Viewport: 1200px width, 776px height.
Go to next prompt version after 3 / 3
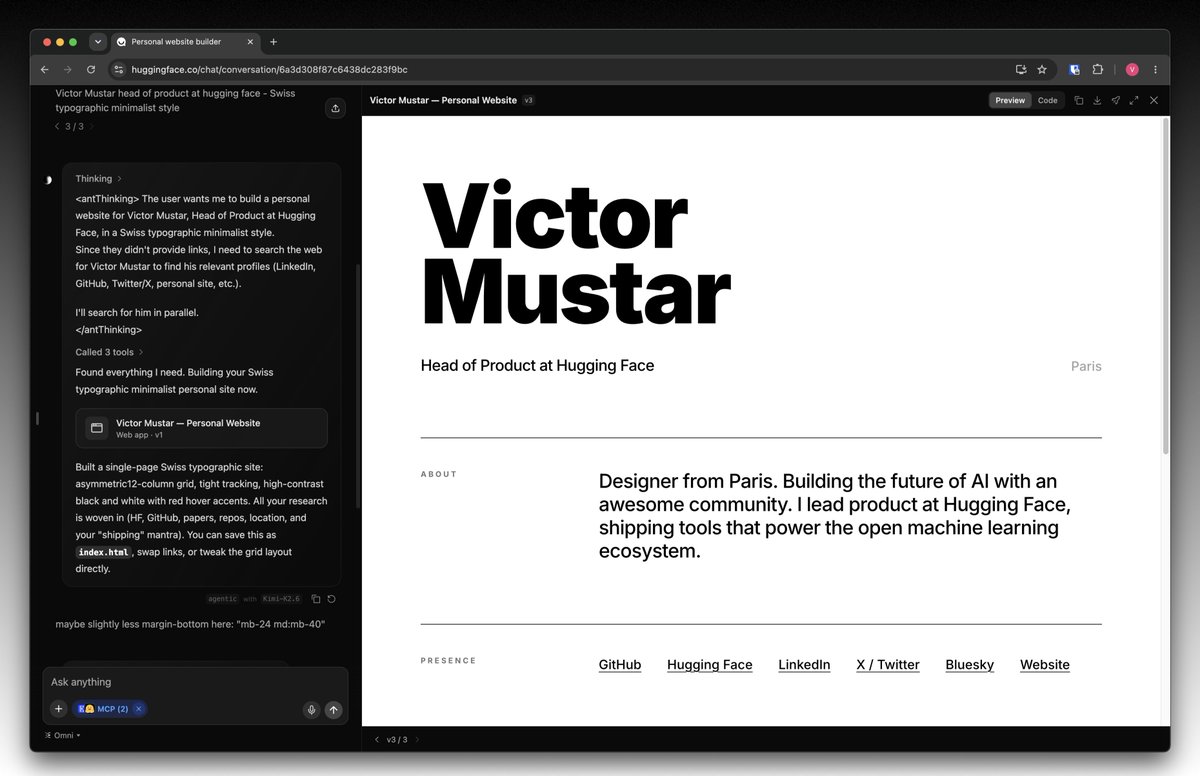pos(93,127)
